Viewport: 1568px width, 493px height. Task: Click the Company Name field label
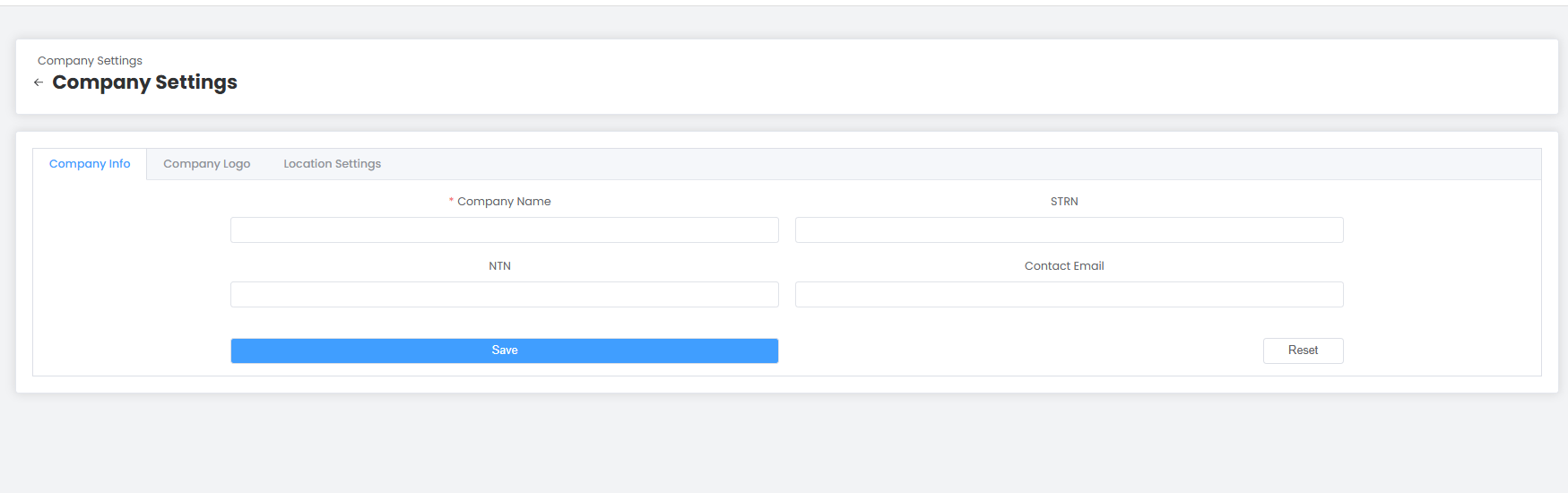coord(504,202)
